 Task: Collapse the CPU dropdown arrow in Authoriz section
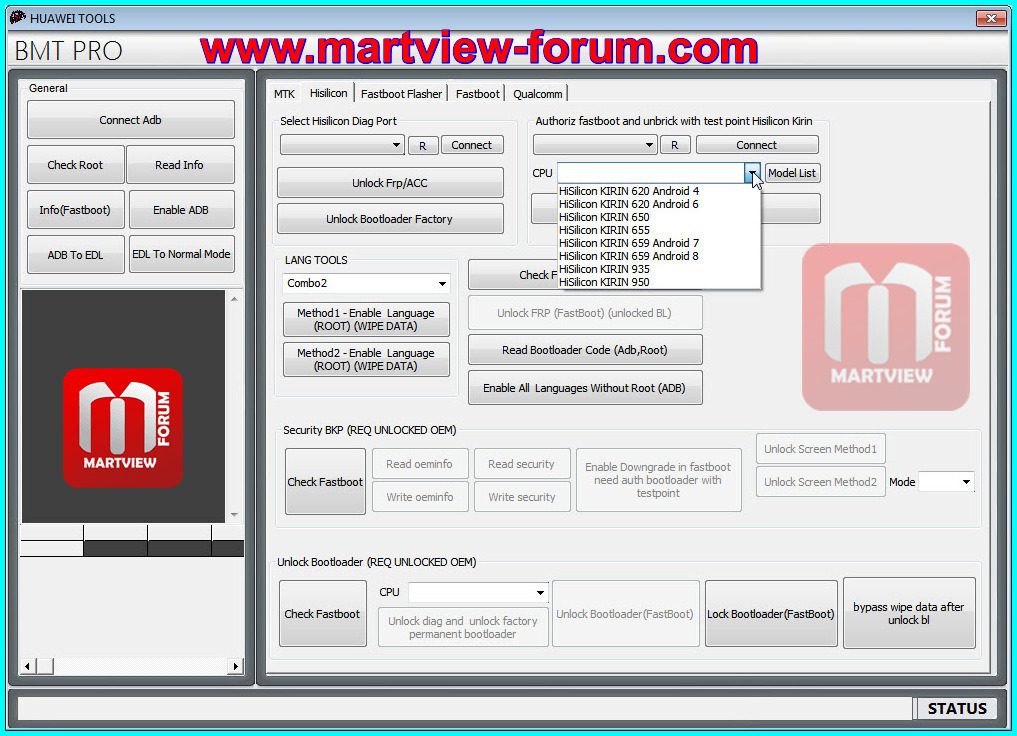click(752, 173)
